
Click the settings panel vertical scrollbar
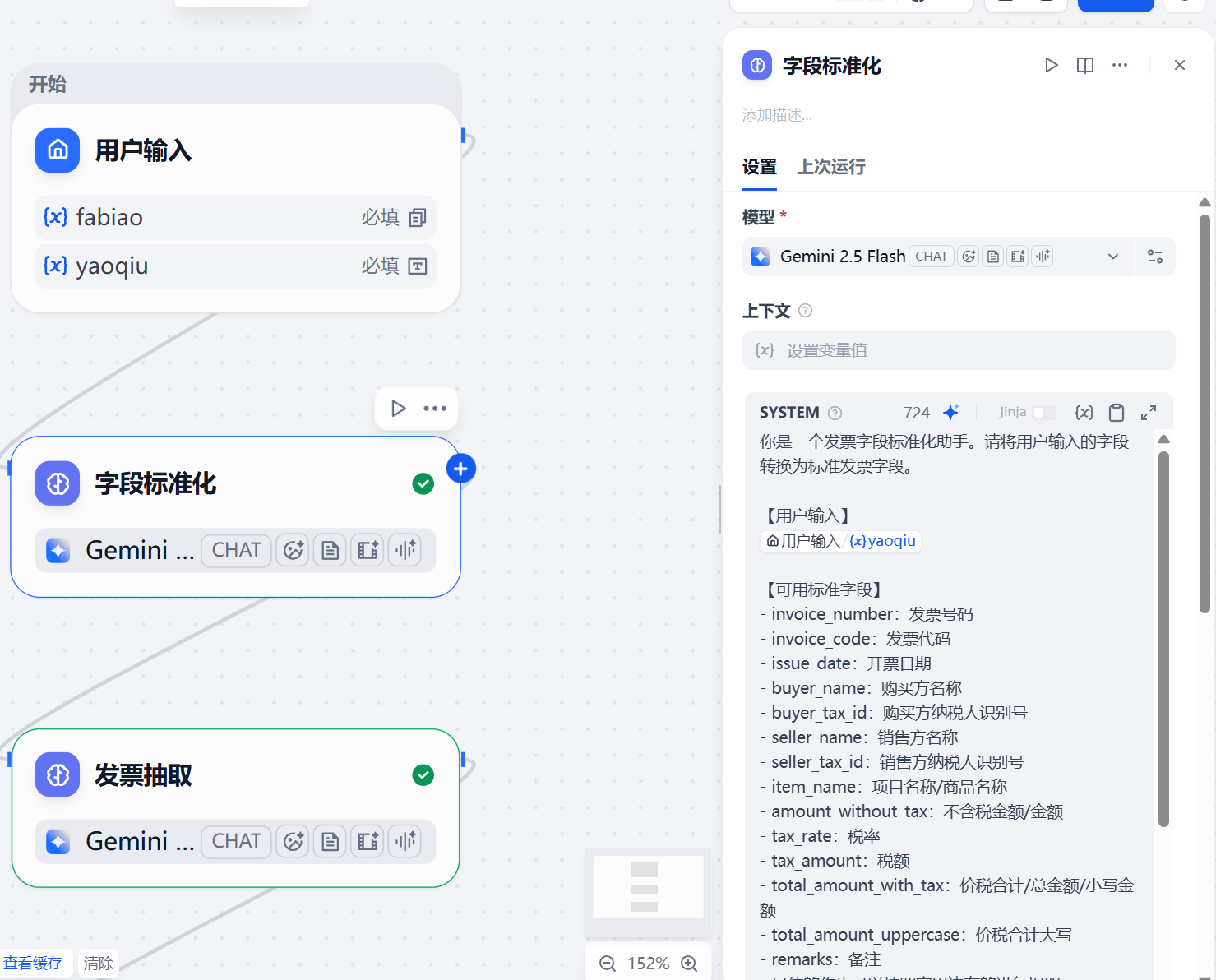(1204, 414)
